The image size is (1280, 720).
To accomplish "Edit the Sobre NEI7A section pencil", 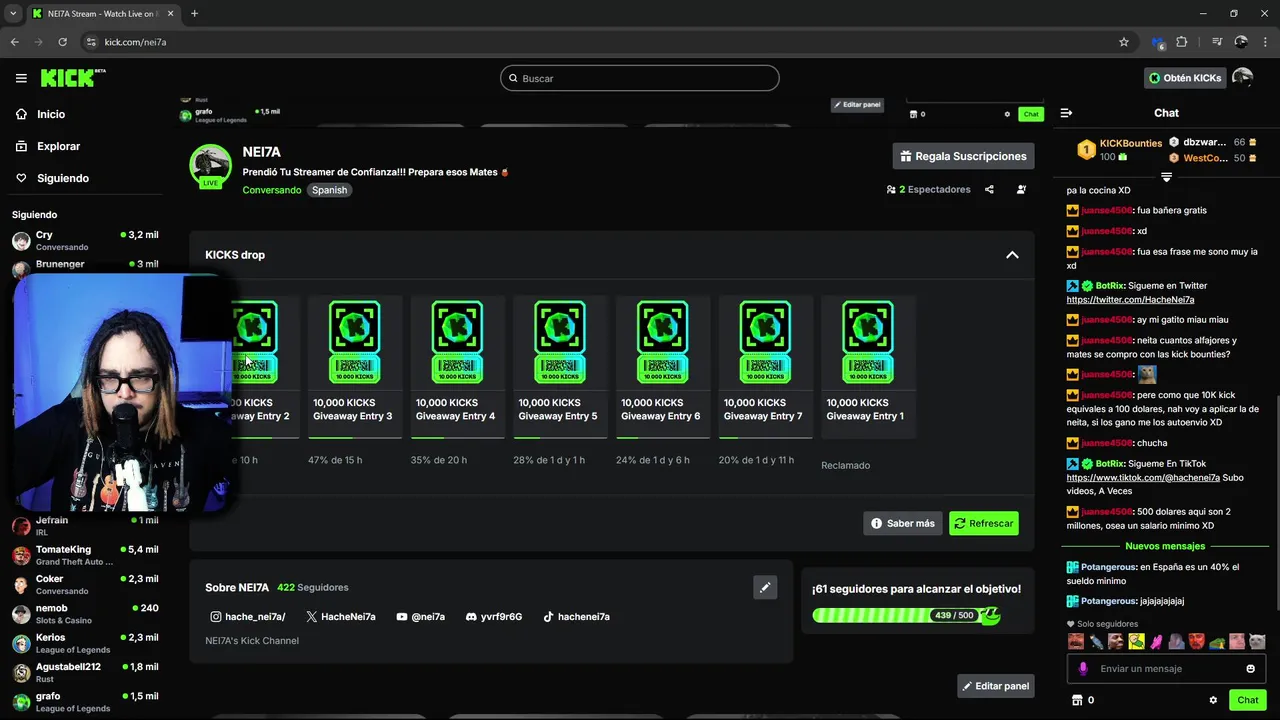I will 765,587.
